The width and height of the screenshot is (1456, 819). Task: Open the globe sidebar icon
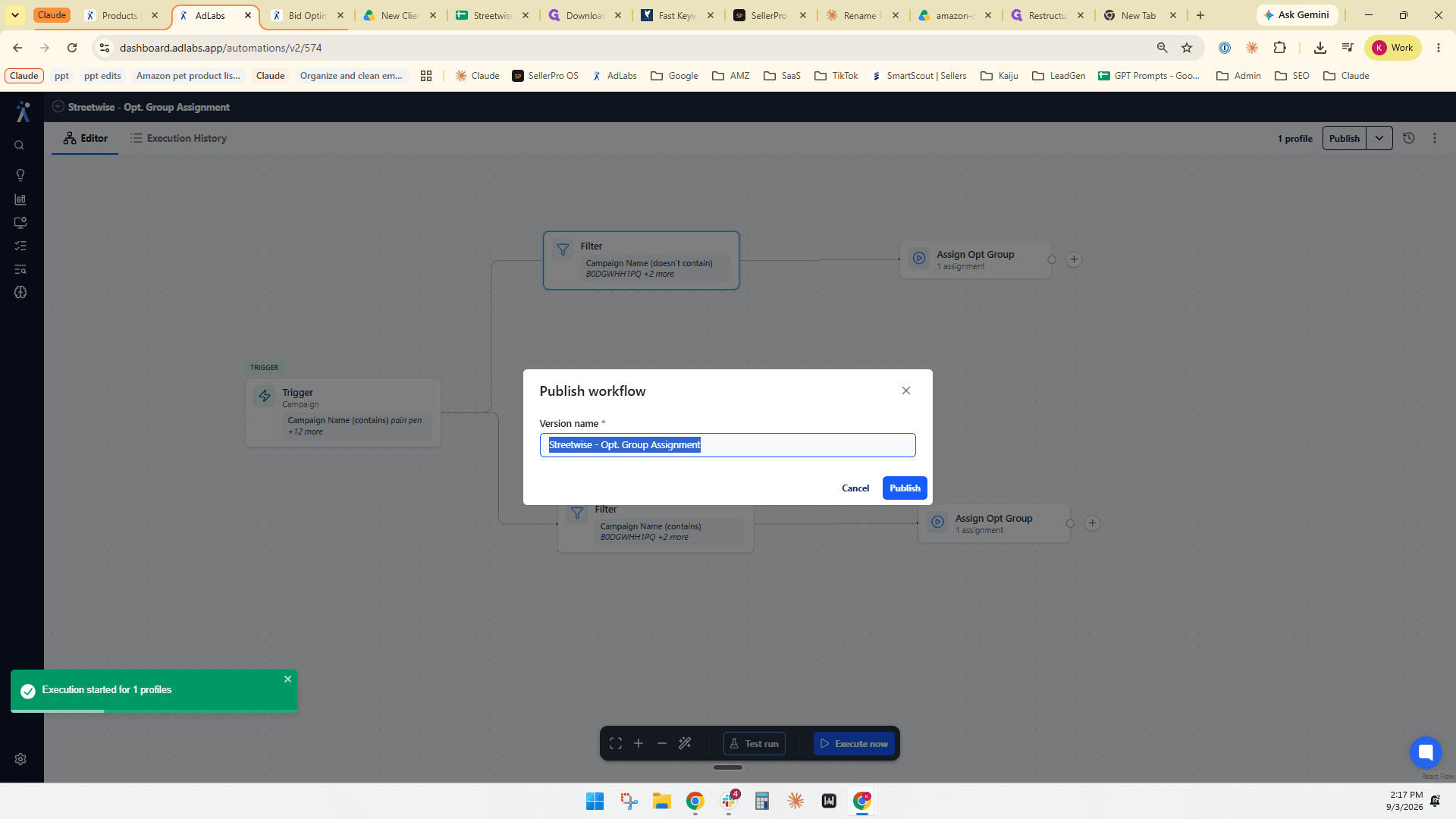click(20, 292)
